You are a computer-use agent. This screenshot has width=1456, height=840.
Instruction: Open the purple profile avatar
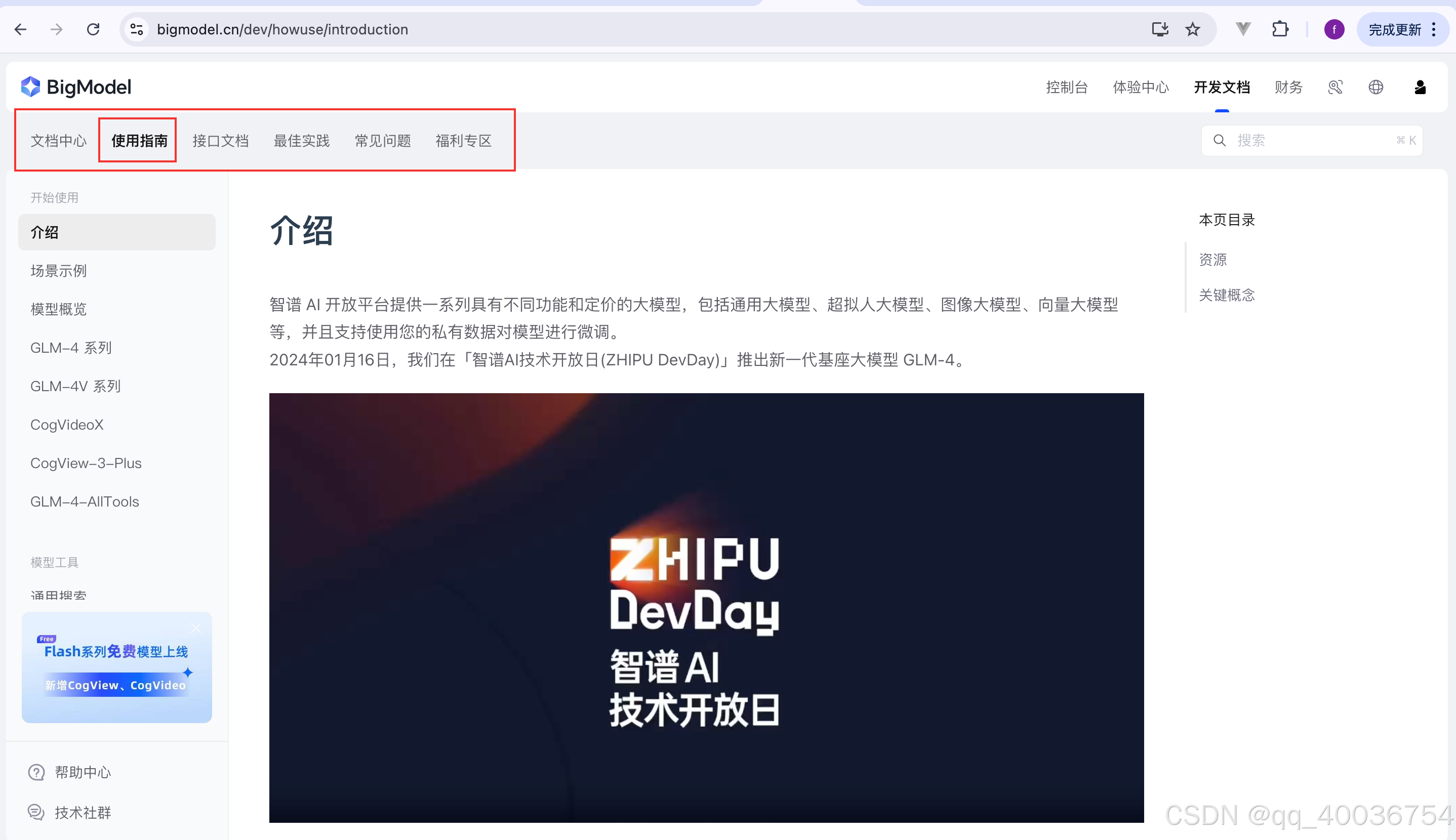[x=1334, y=29]
